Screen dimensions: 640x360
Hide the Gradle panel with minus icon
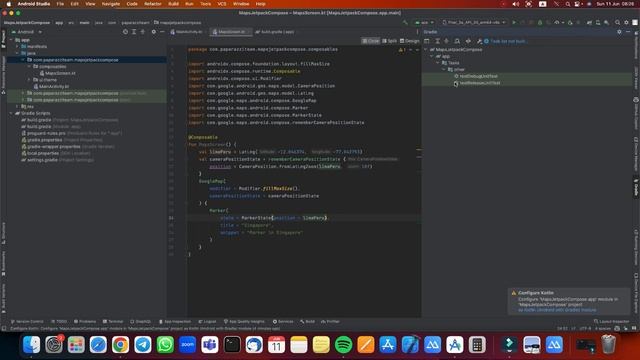pos(628,32)
